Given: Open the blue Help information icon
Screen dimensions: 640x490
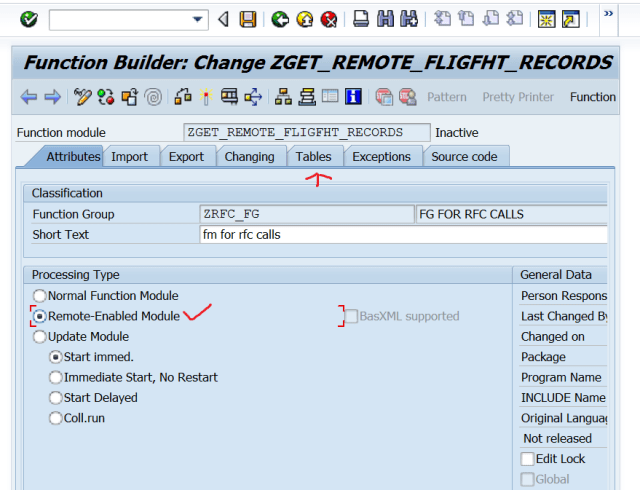Looking at the screenshot, I should click(x=353, y=97).
